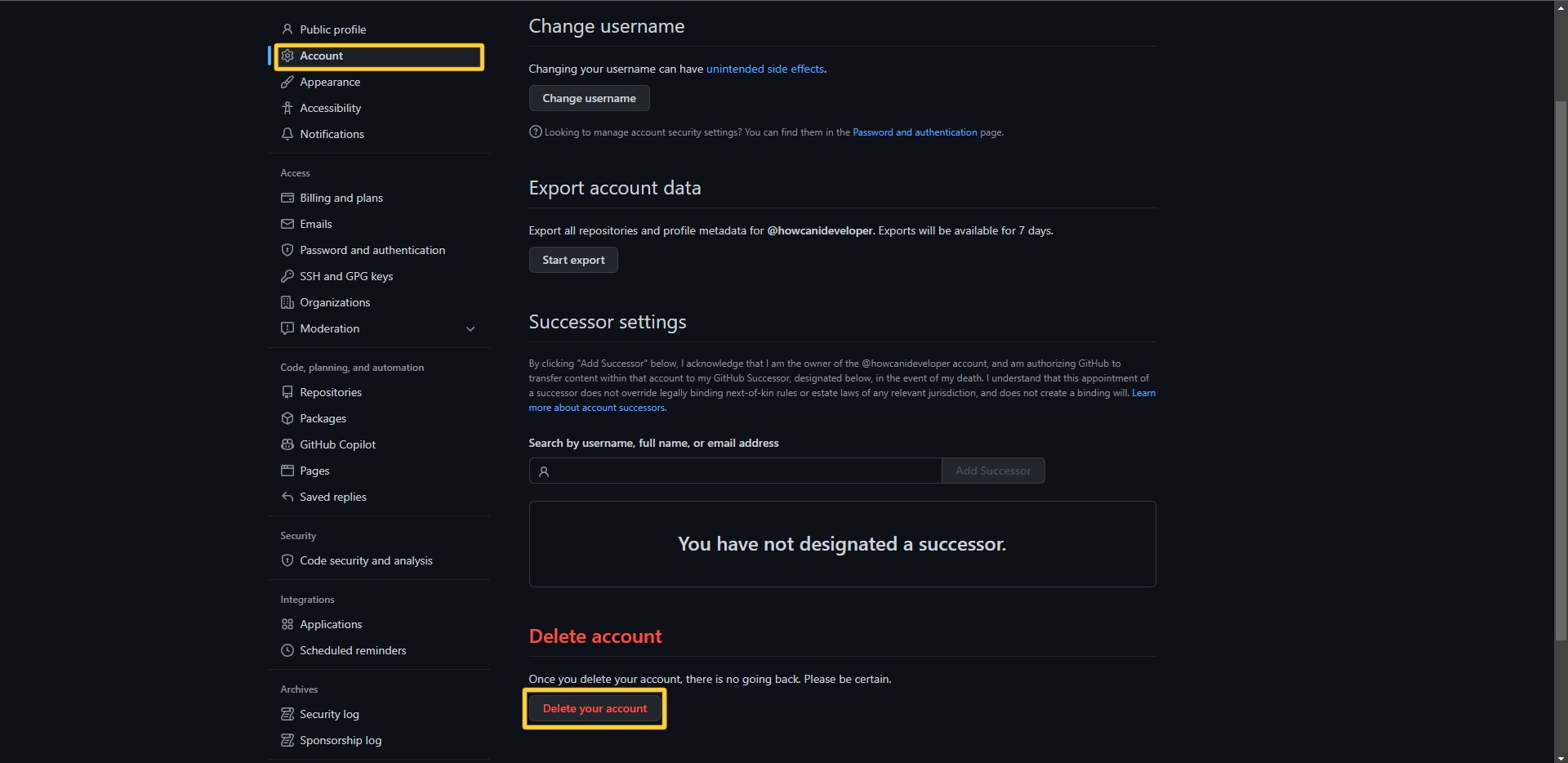Click the Account gear icon
The height and width of the screenshot is (763, 1568).
[287, 56]
